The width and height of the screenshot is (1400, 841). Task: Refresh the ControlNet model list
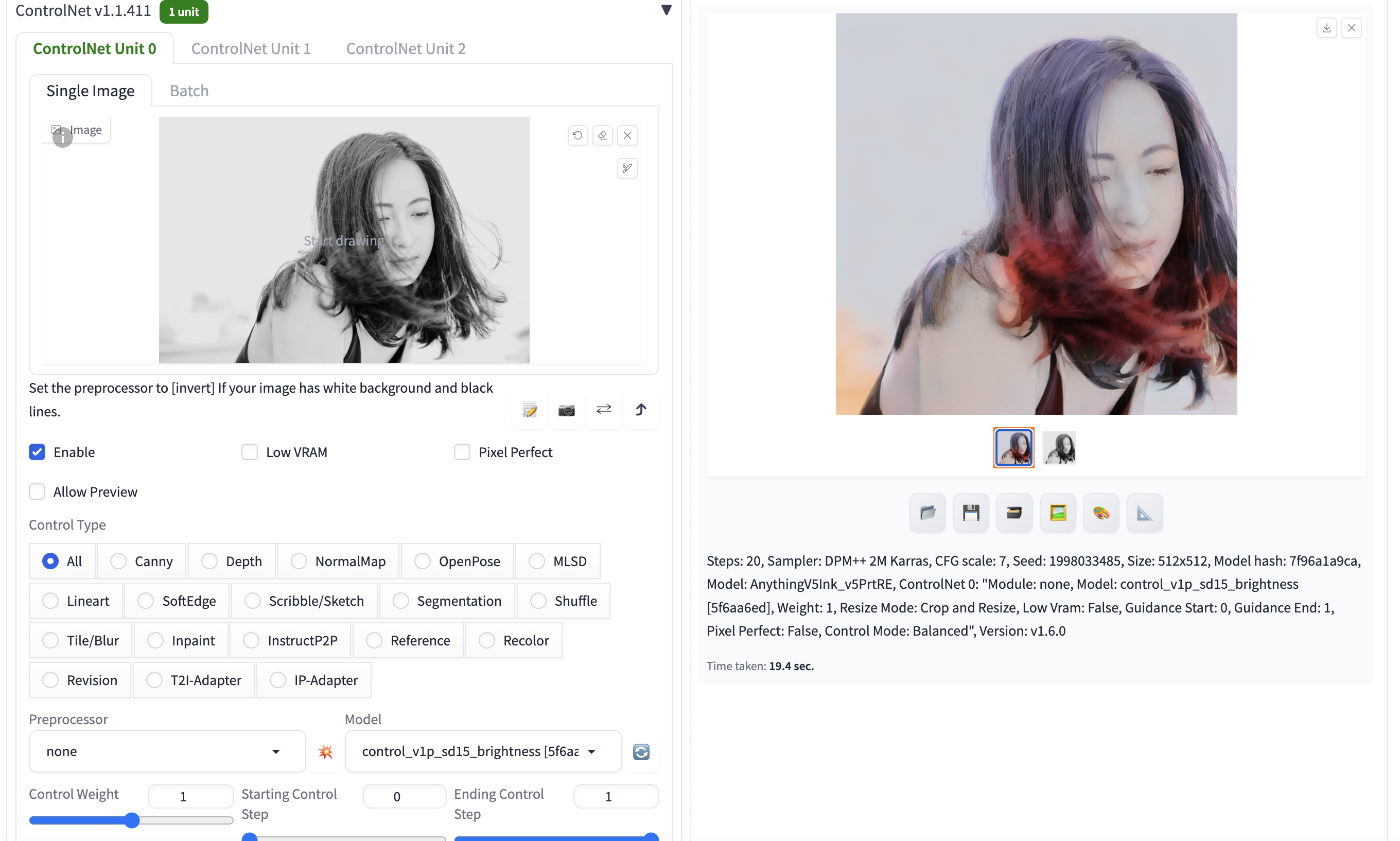(x=641, y=752)
